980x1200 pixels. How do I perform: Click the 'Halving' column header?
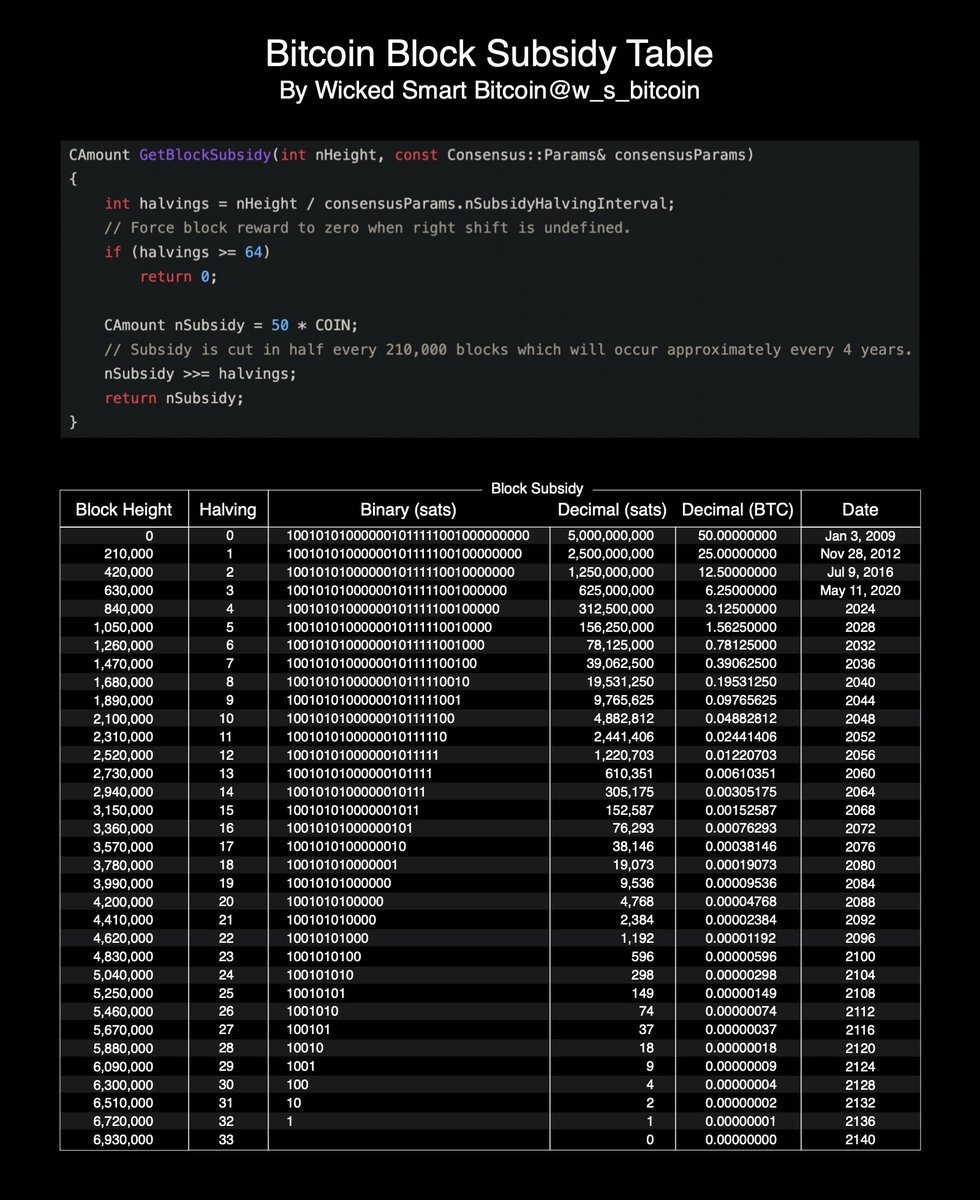(x=229, y=509)
